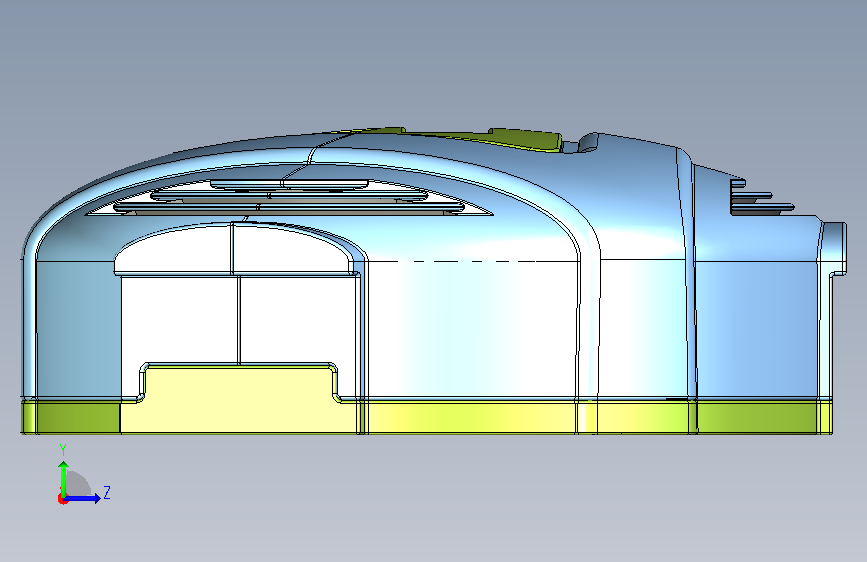Select the three stacked fins at the housing's right end
The width and height of the screenshot is (867, 562).
tap(762, 197)
